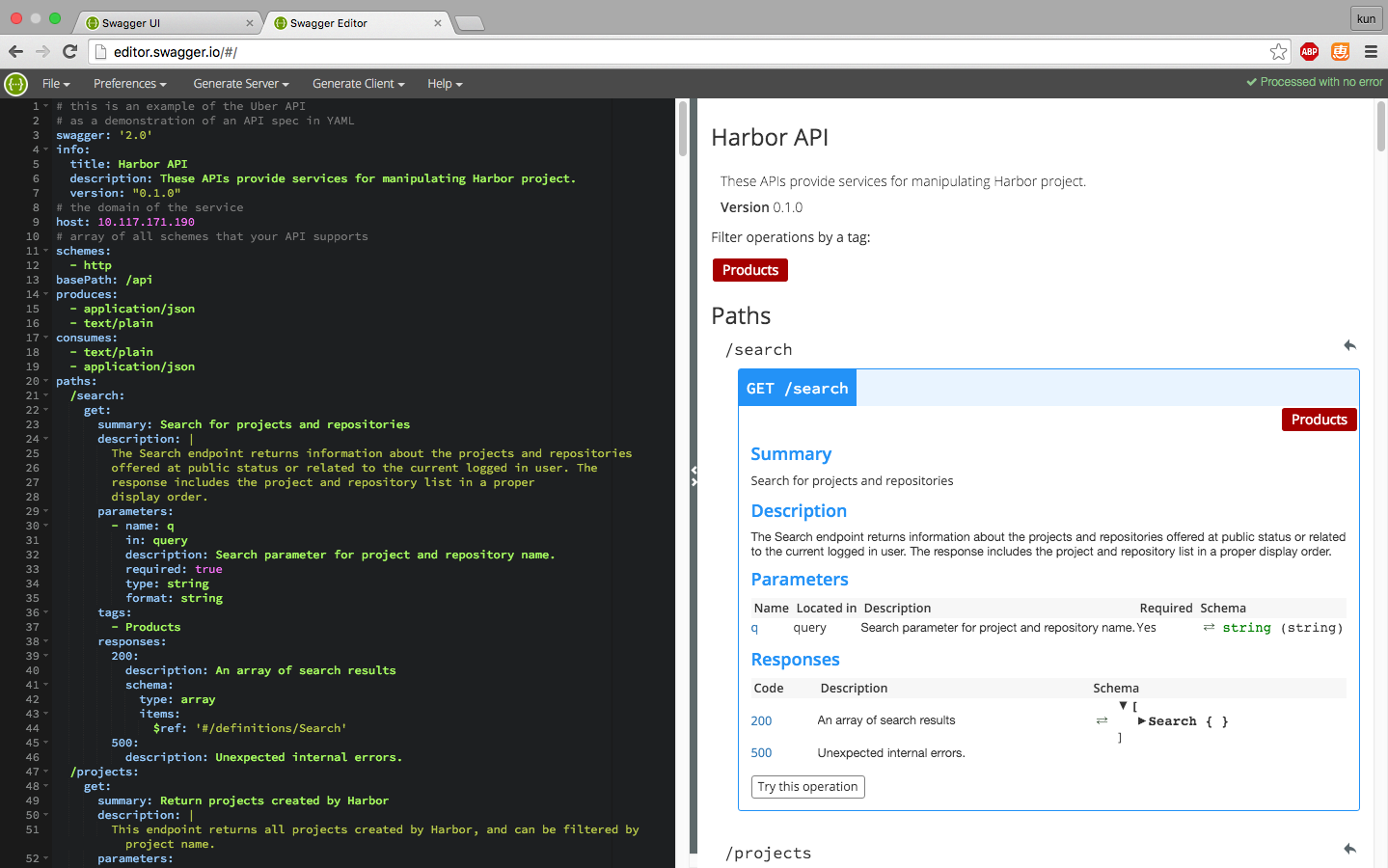Click the page icon in the address bar
The width and height of the screenshot is (1388, 868).
pos(100,52)
